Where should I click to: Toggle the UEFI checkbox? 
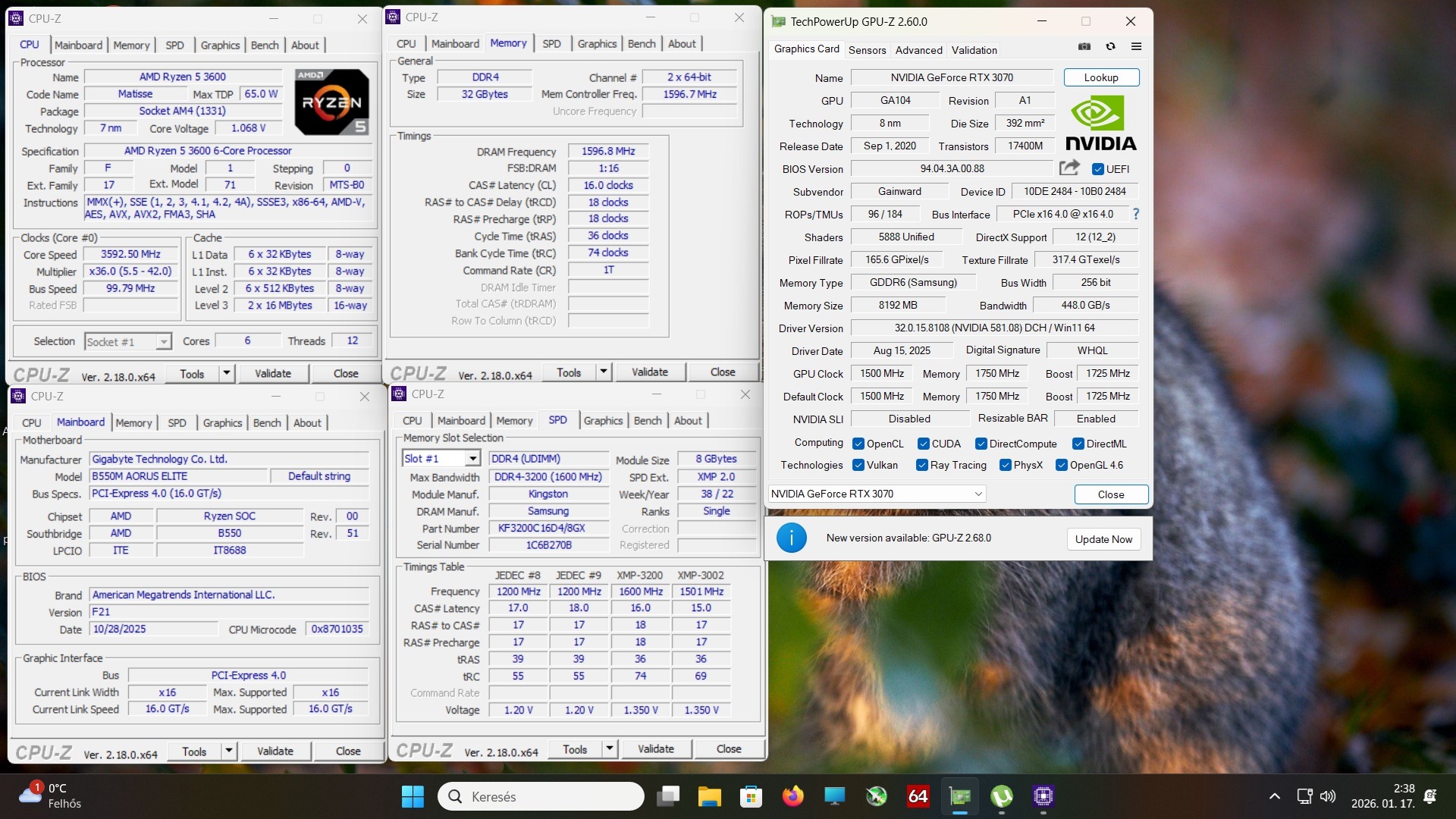click(x=1097, y=169)
